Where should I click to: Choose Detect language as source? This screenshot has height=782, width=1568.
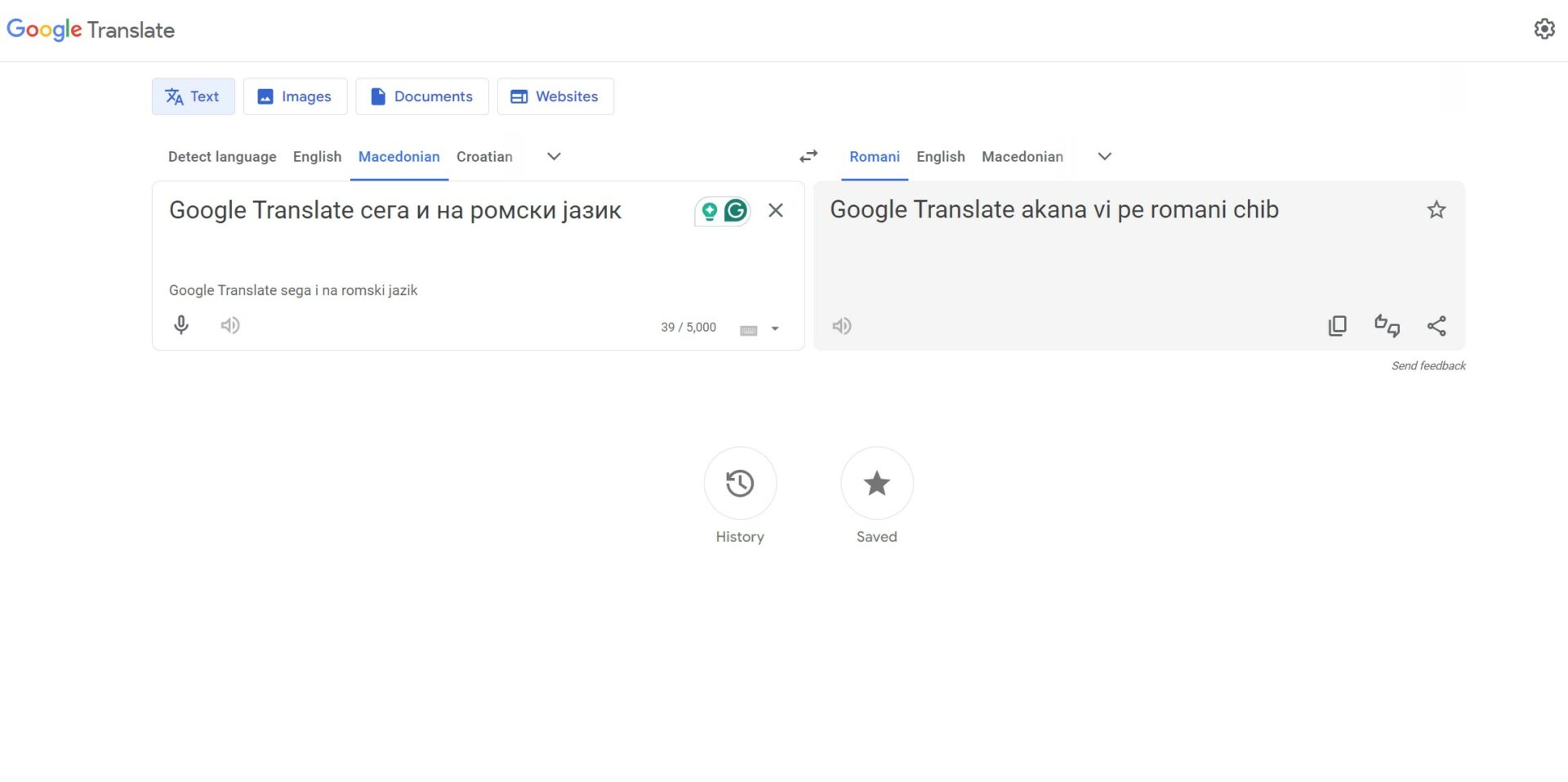pyautogui.click(x=222, y=157)
